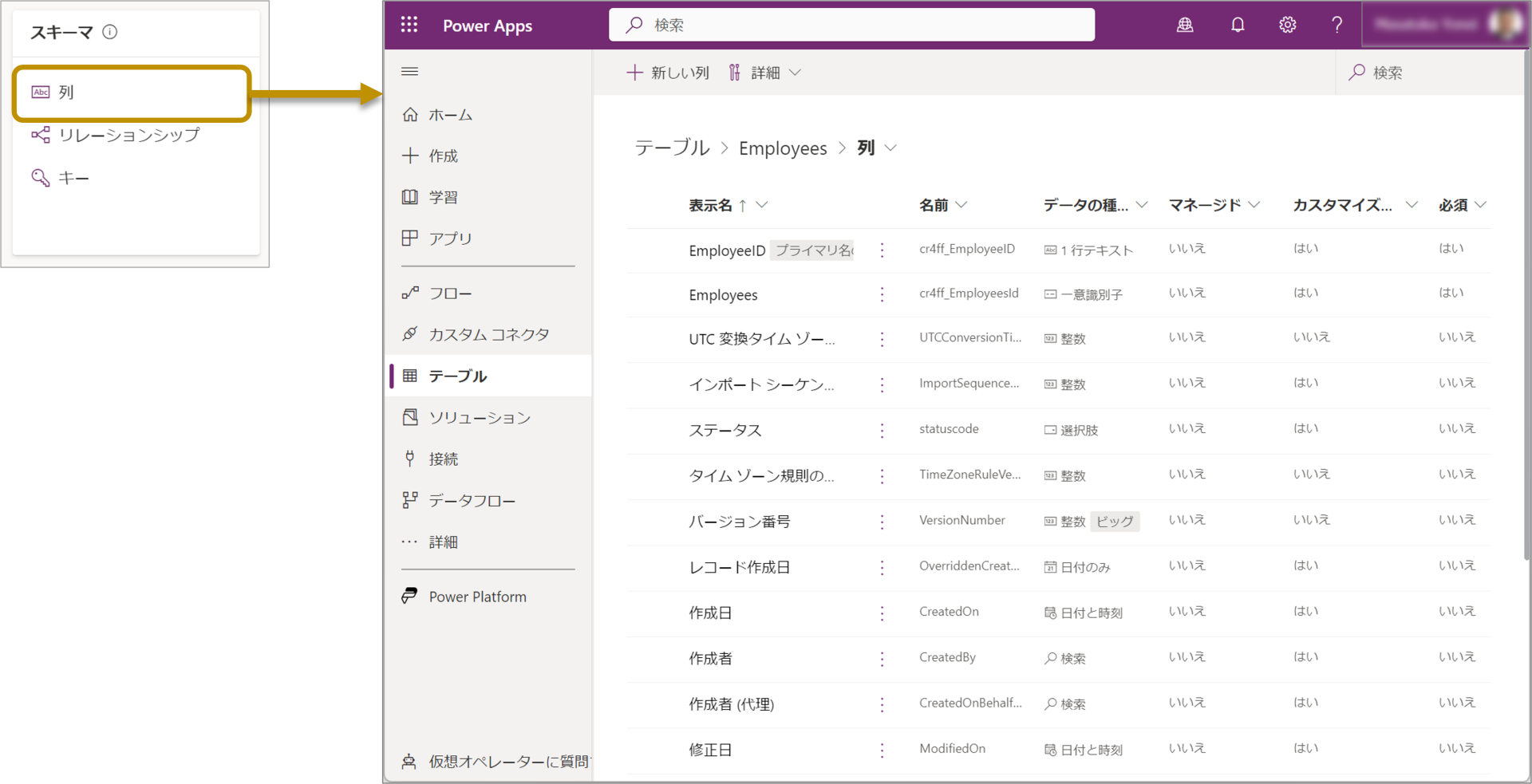The height and width of the screenshot is (784, 1532).
Task: Click the environment globe icon in header
Action: [x=1185, y=25]
